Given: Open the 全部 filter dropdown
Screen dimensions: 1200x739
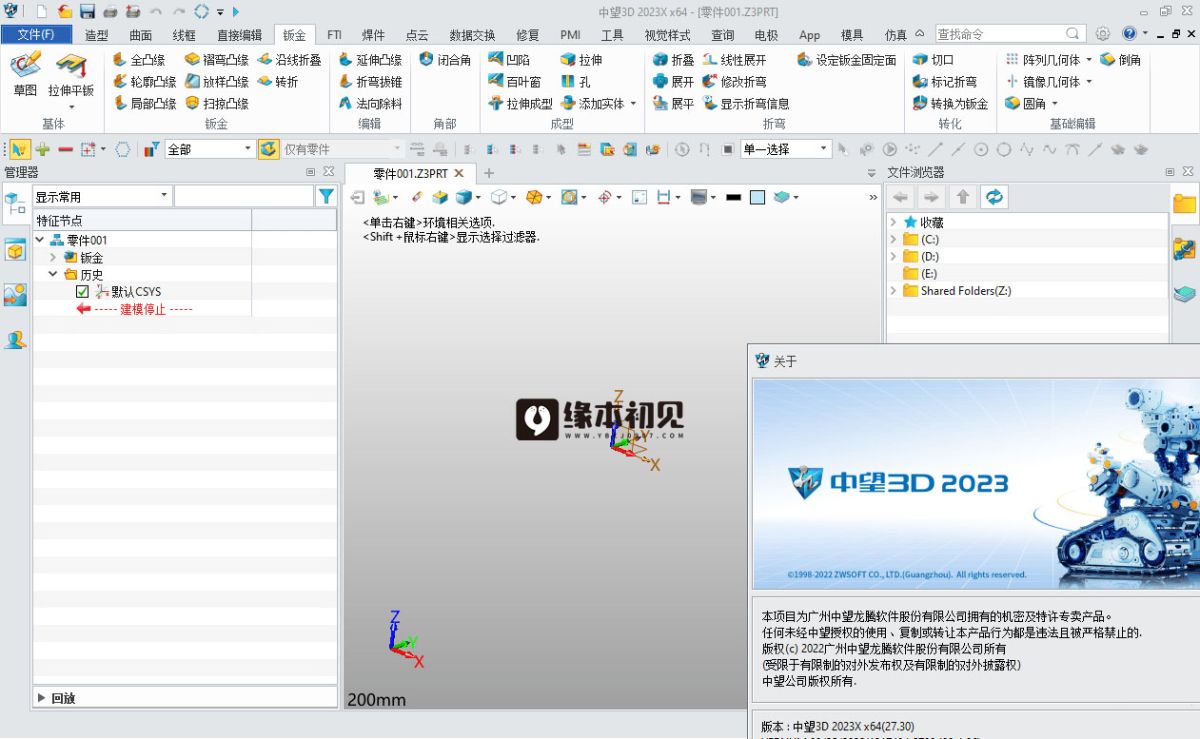Looking at the screenshot, I should pos(249,149).
